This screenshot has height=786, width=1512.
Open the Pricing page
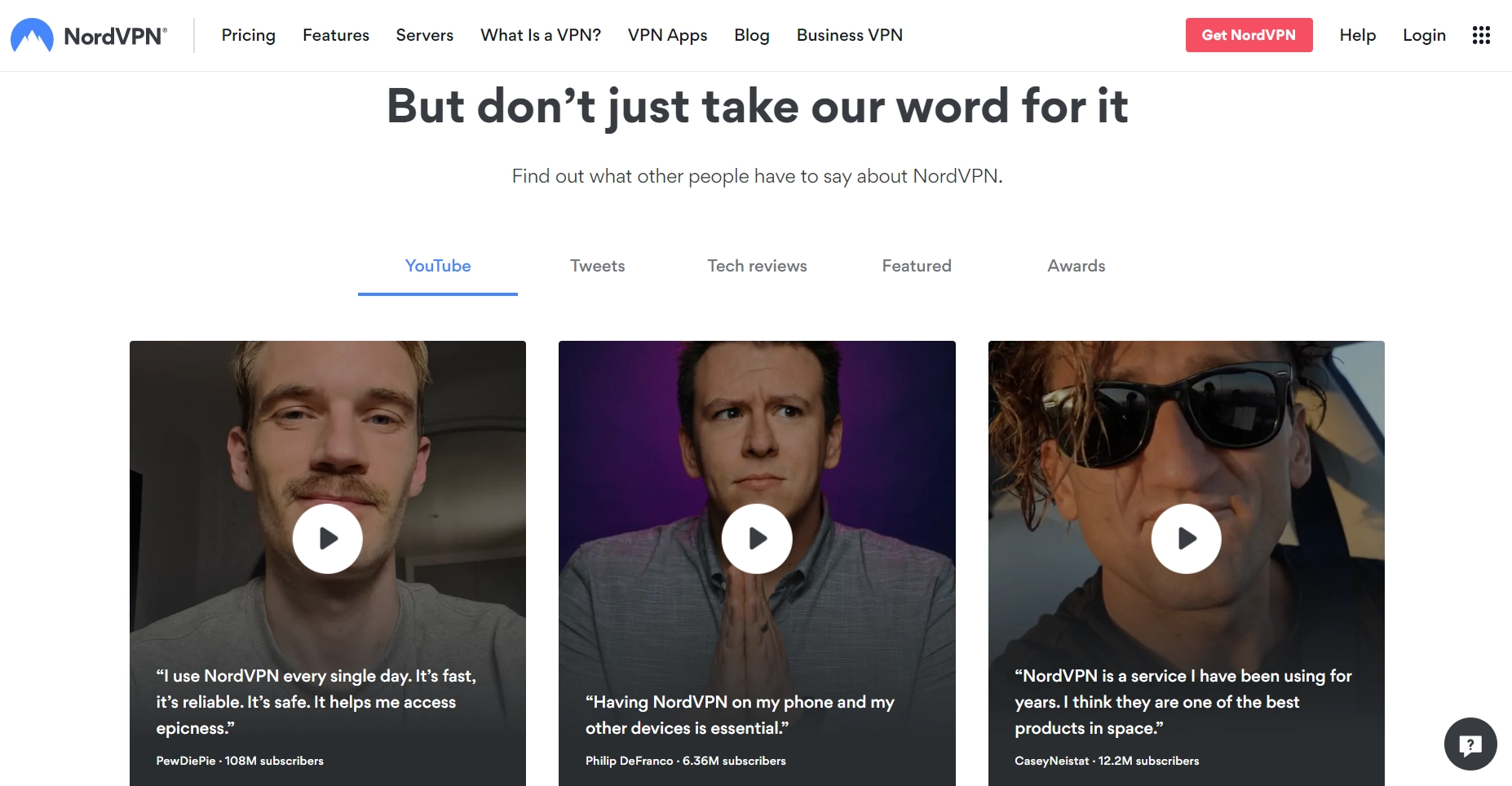click(x=249, y=35)
